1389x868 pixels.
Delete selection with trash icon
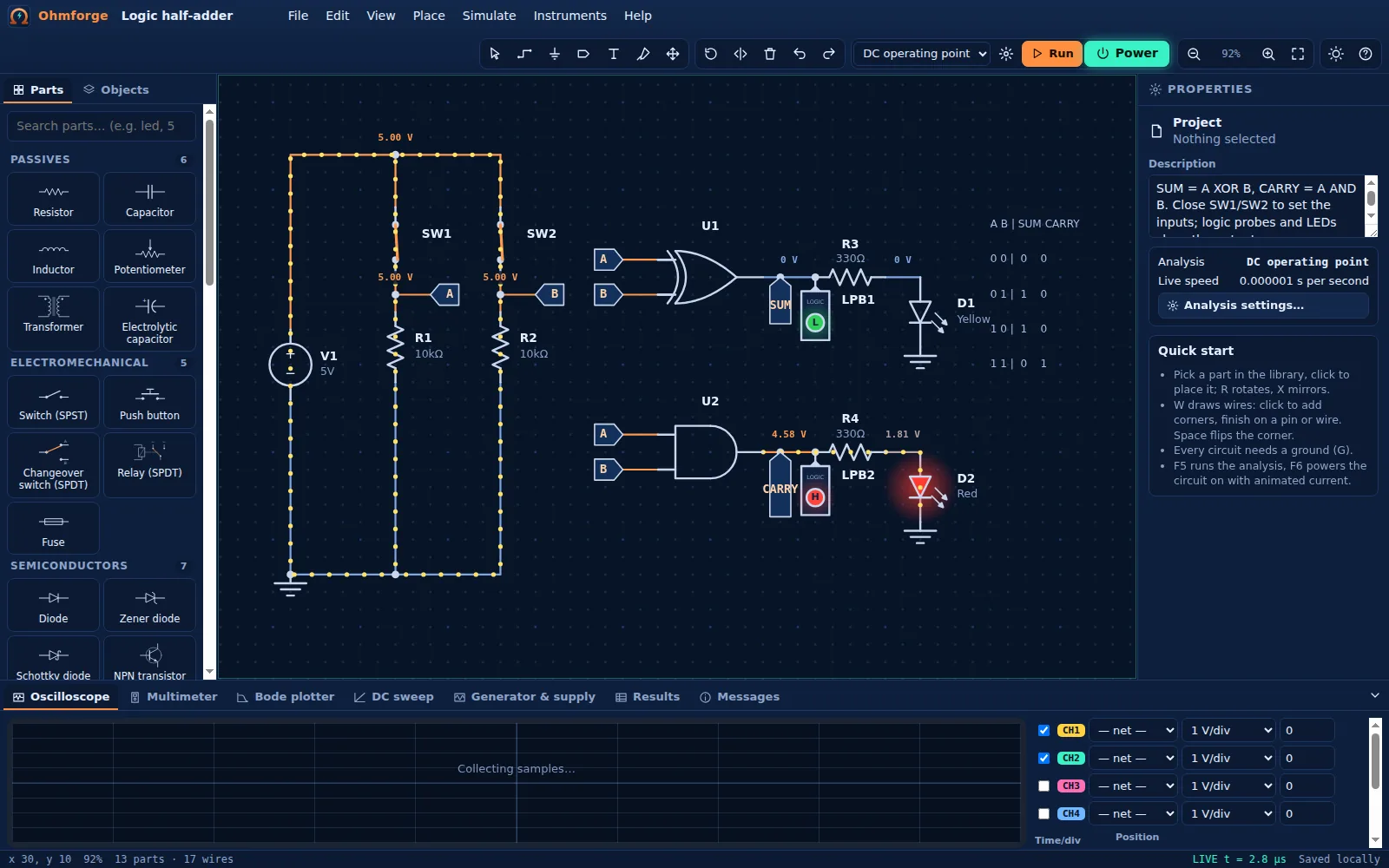[x=769, y=54]
